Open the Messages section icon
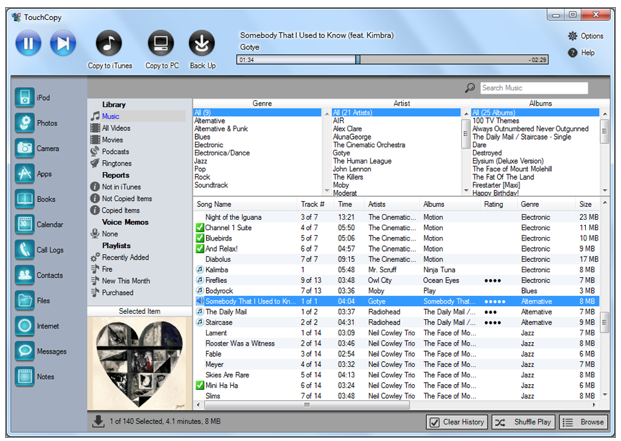Image resolution: width=621 pixels, height=441 pixels. (25, 351)
